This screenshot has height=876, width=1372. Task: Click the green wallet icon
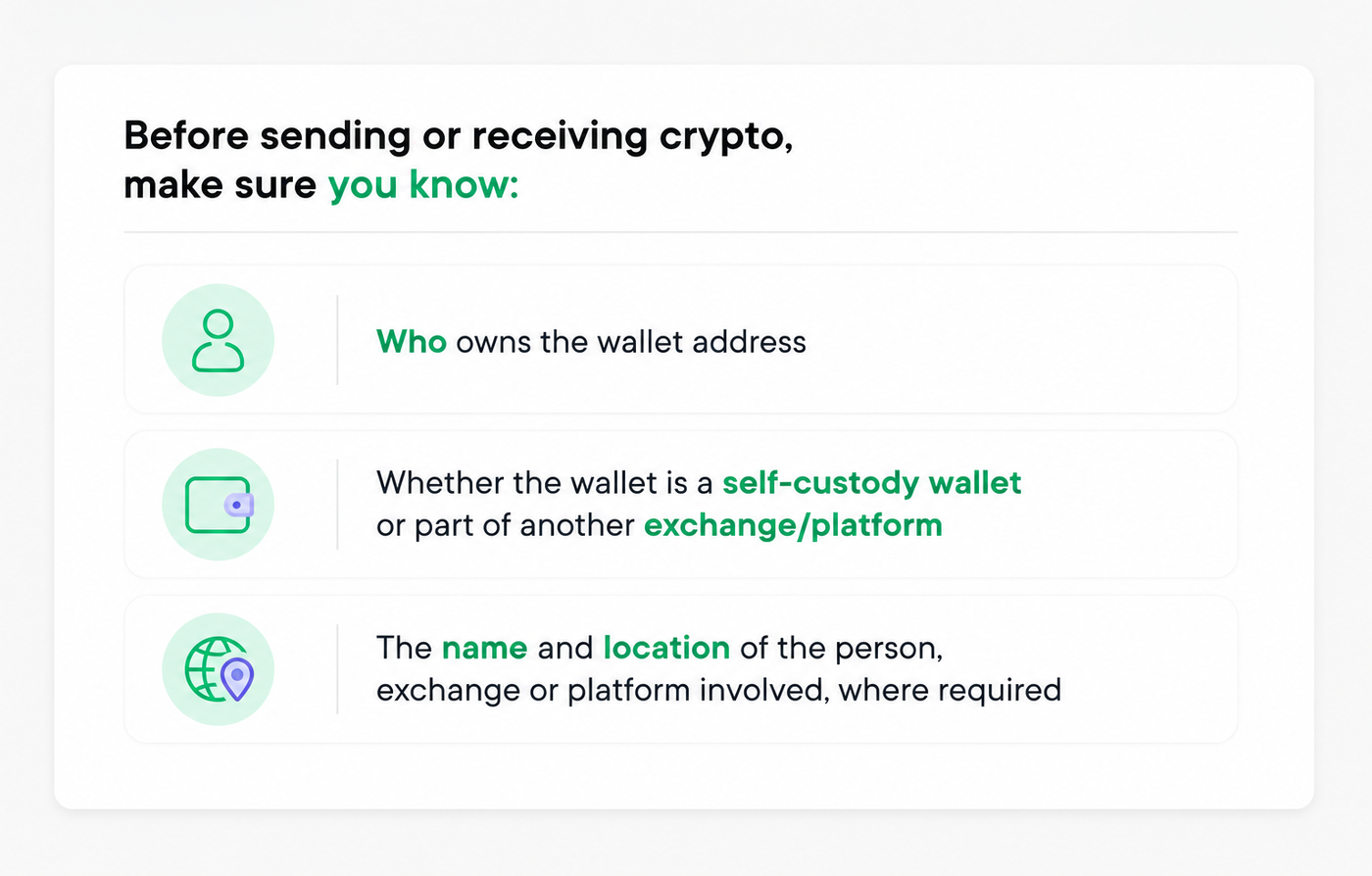[218, 505]
